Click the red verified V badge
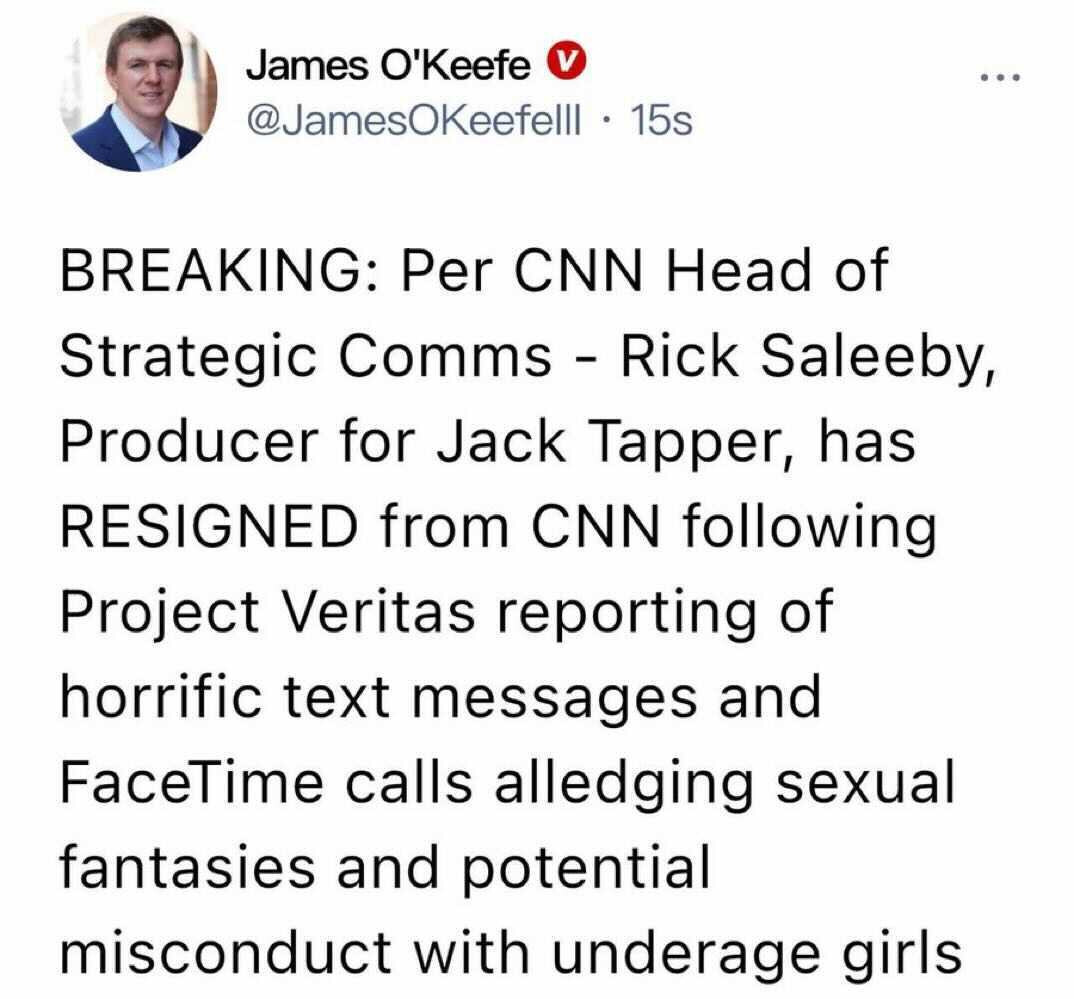Screen dimensions: 1074x999 566,64
